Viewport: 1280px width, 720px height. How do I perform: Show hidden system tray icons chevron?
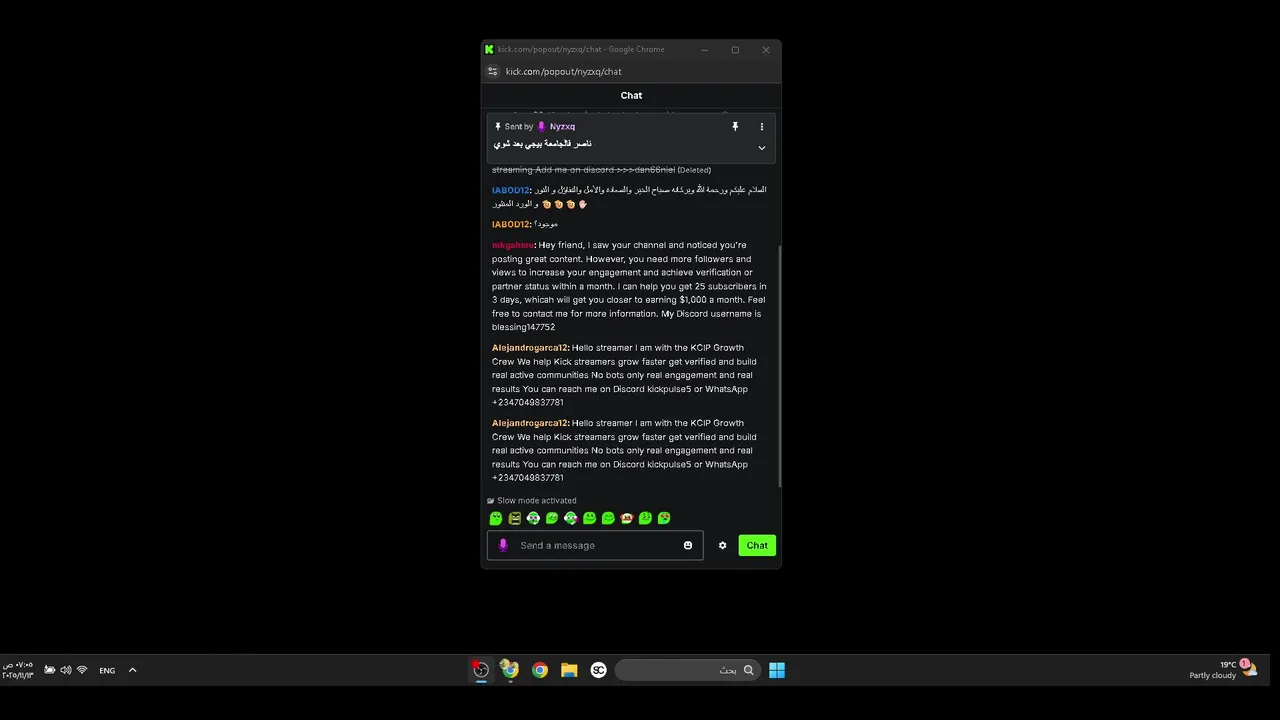pyautogui.click(x=132, y=670)
